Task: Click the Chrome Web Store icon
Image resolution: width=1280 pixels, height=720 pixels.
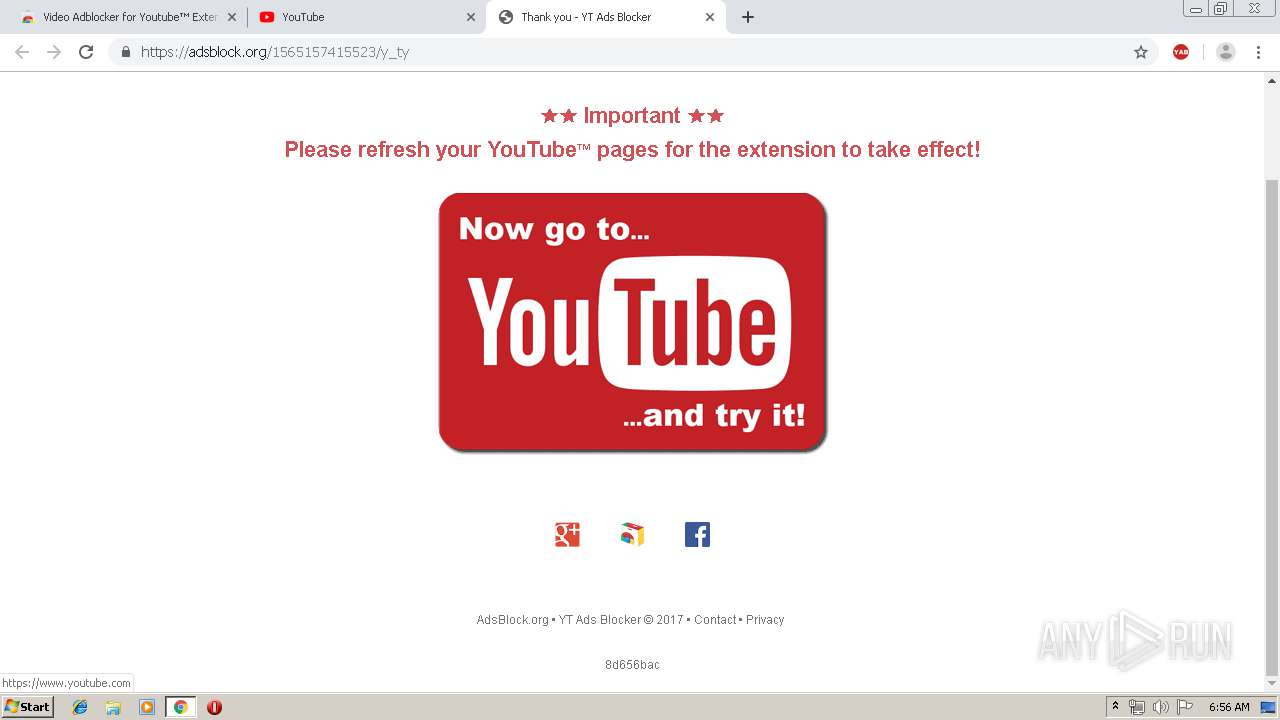Action: tap(632, 535)
